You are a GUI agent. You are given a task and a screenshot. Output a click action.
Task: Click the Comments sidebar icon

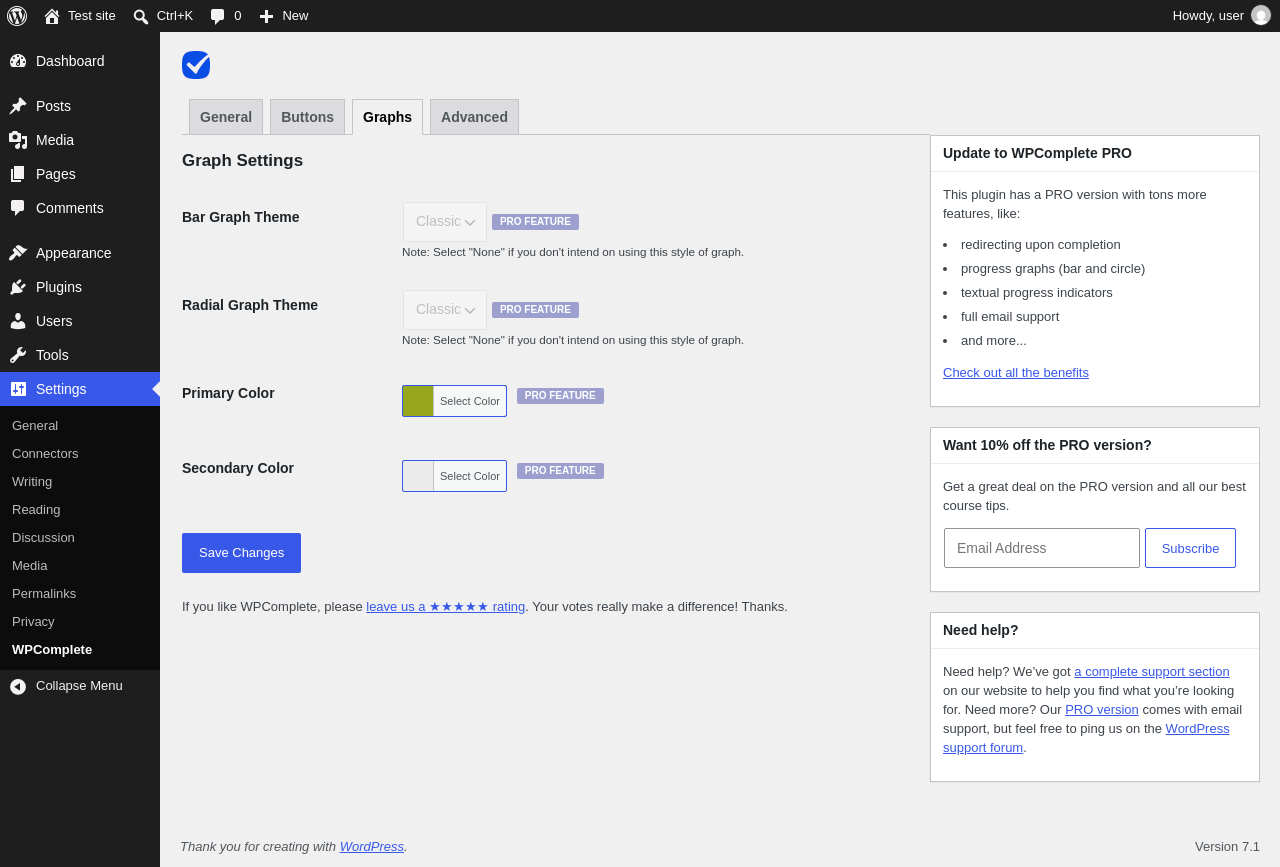tap(18, 208)
